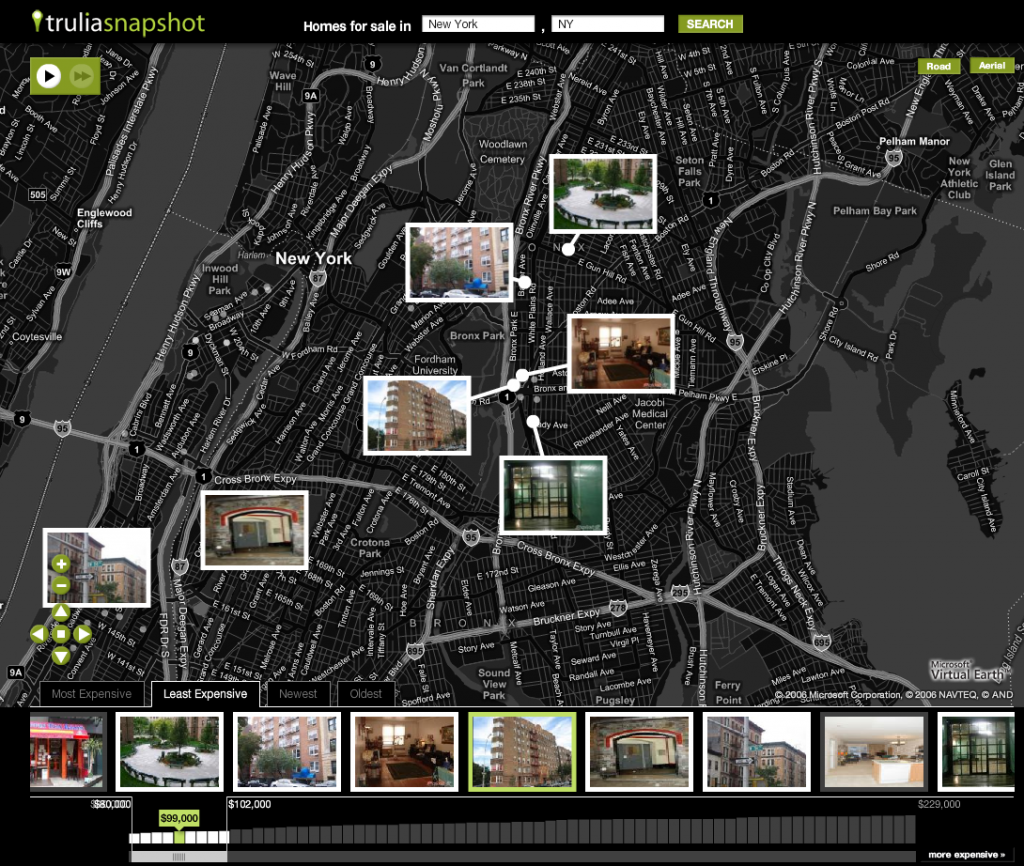Click the Pelham Manor map label
Viewport: 1024px width, 866px height.
point(914,141)
